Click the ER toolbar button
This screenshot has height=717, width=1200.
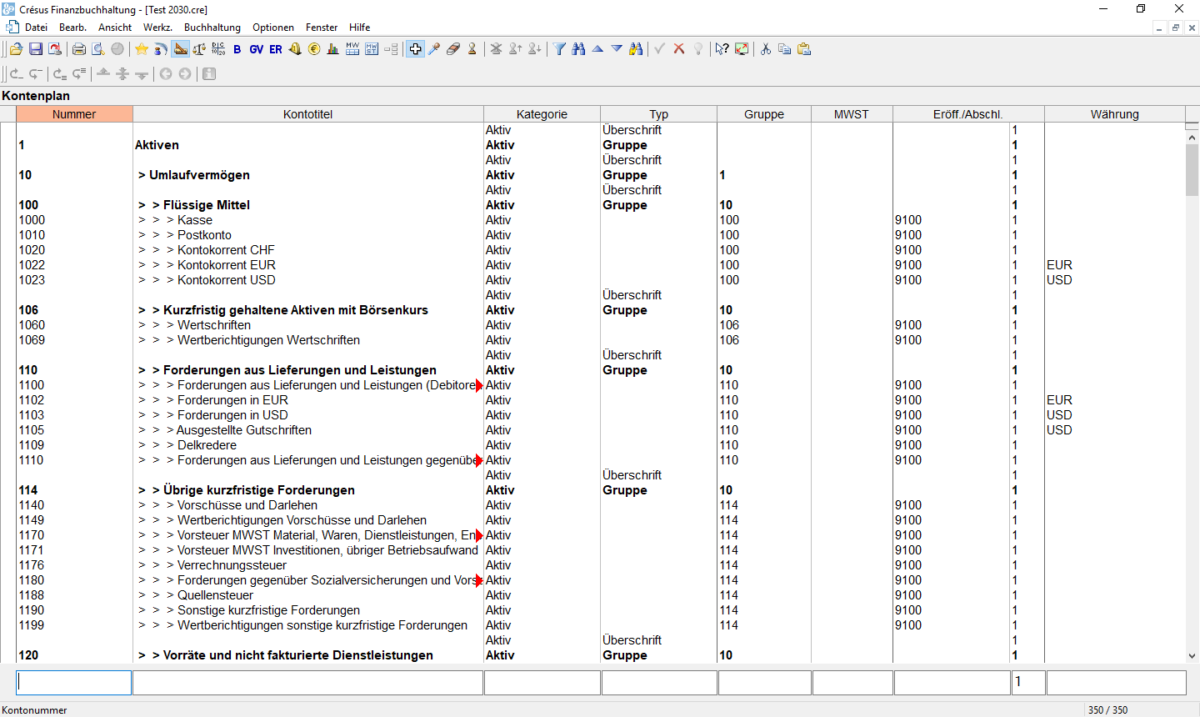click(x=275, y=49)
